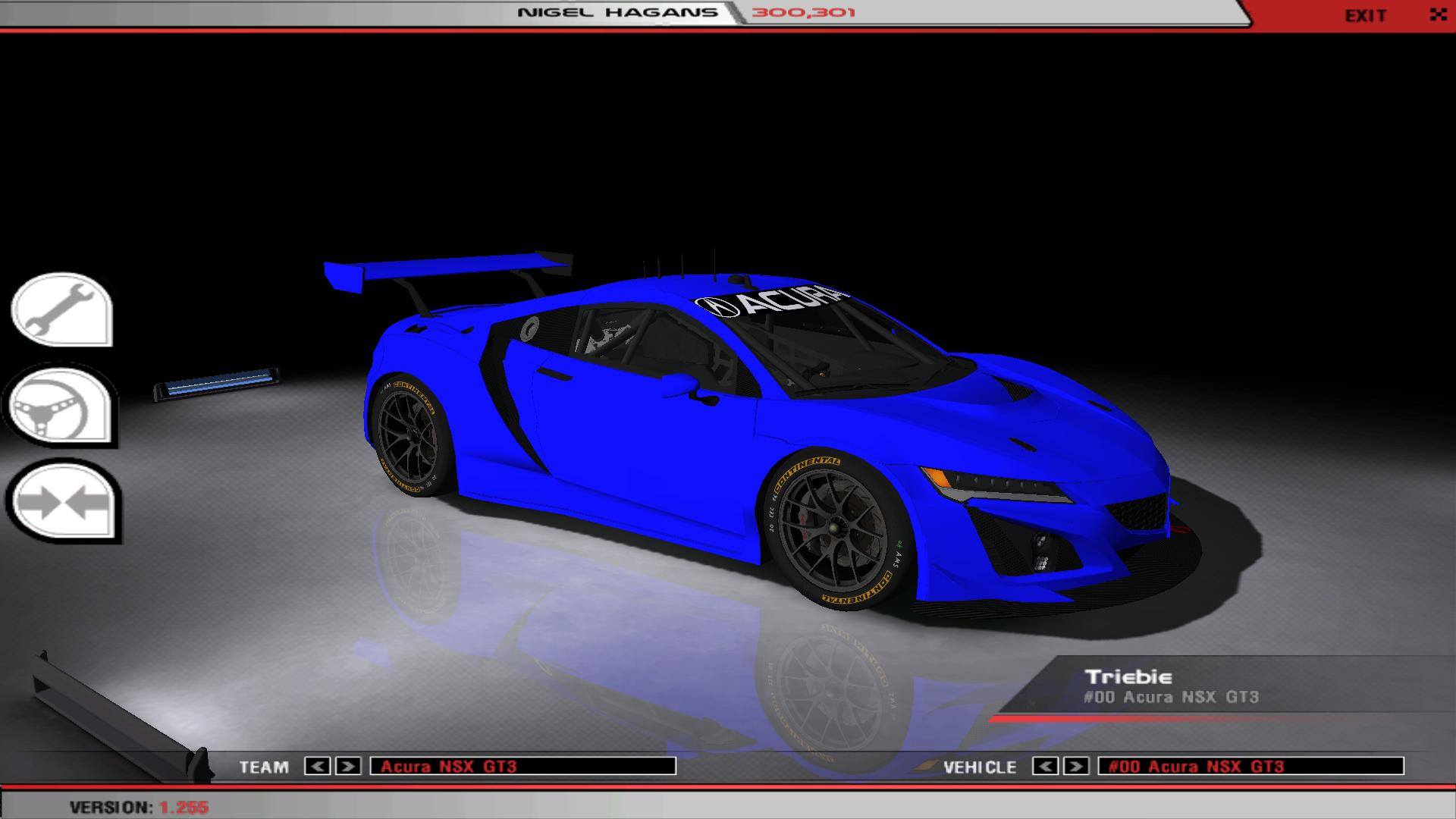Click the Acura NSX GT3 team field
1456x819 pixels.
523,766
